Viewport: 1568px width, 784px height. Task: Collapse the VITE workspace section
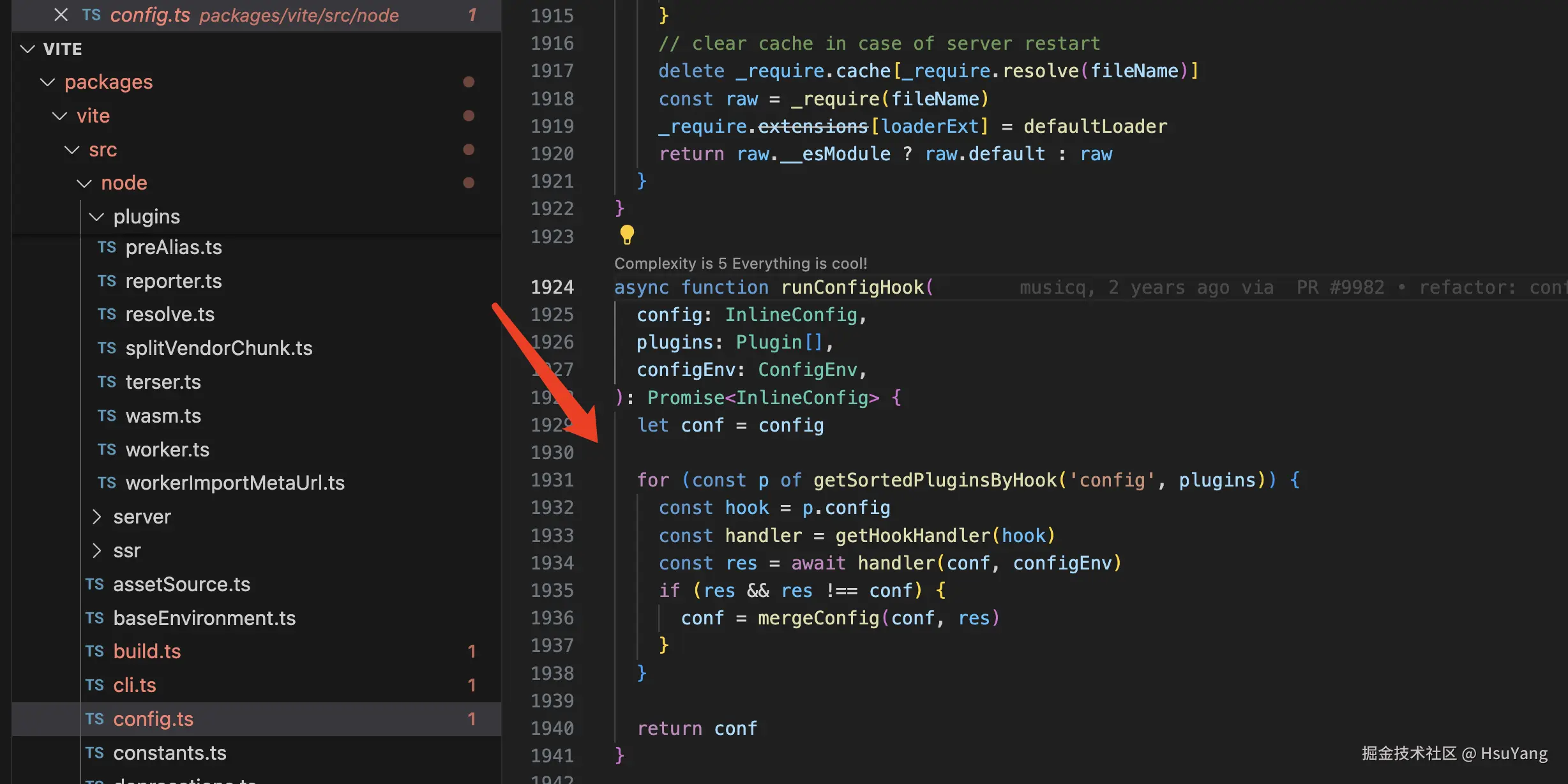pos(27,49)
